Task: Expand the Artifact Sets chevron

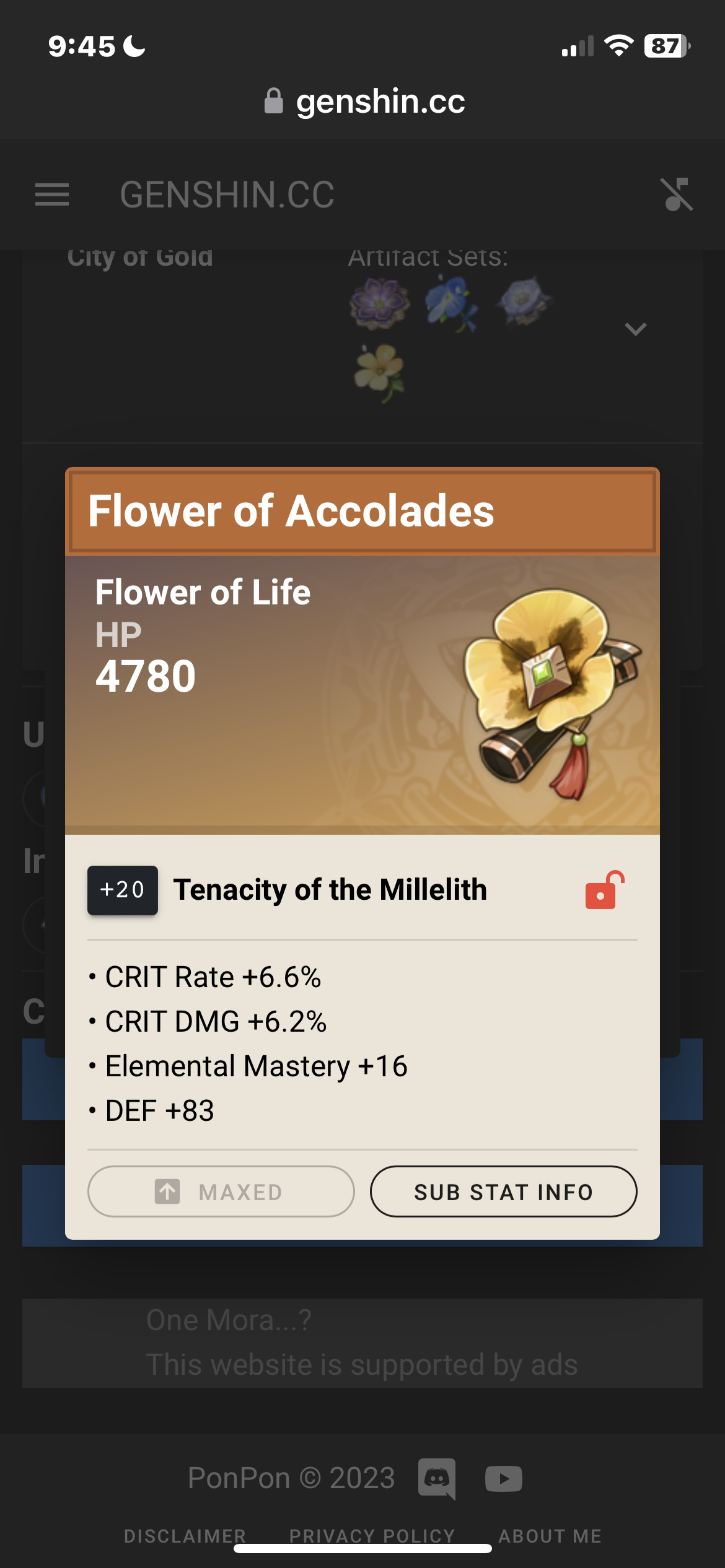Action: 636,330
